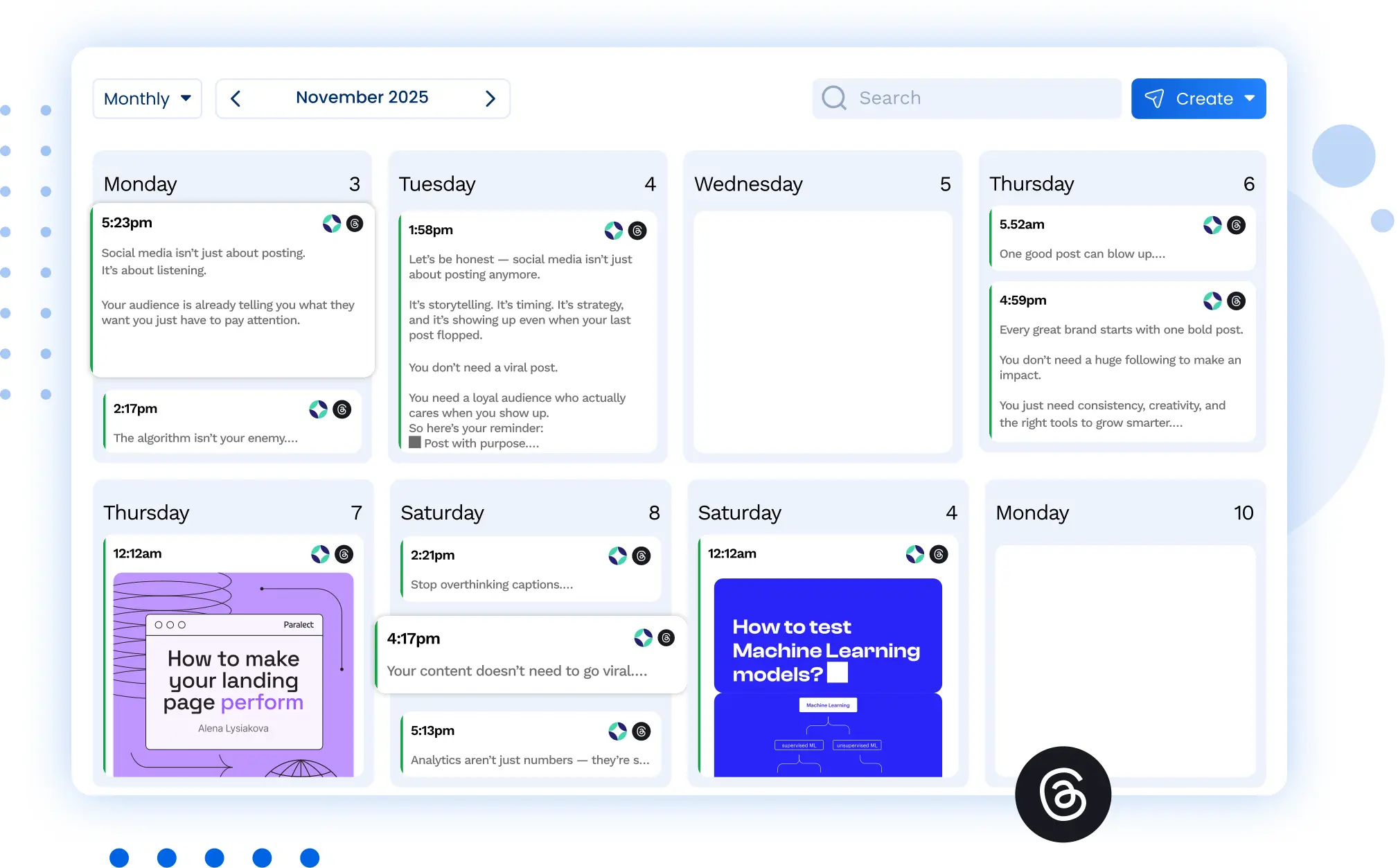This screenshot has height=868, width=1398.
Task: Click the Threads icon on the 5:13pm analytics post
Action: point(641,731)
